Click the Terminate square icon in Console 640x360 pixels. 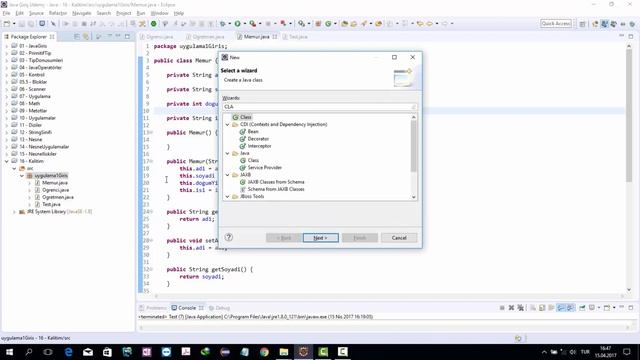tap(502, 308)
